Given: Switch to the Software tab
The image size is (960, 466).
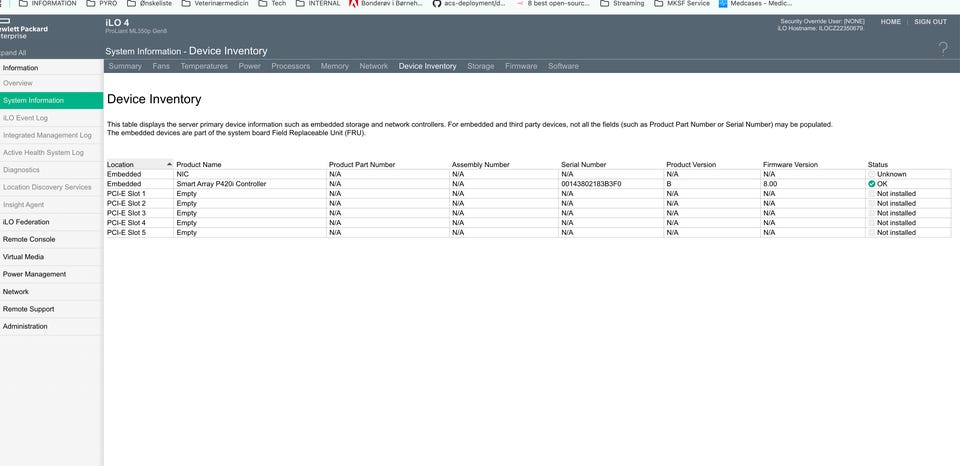Looking at the screenshot, I should [x=563, y=66].
